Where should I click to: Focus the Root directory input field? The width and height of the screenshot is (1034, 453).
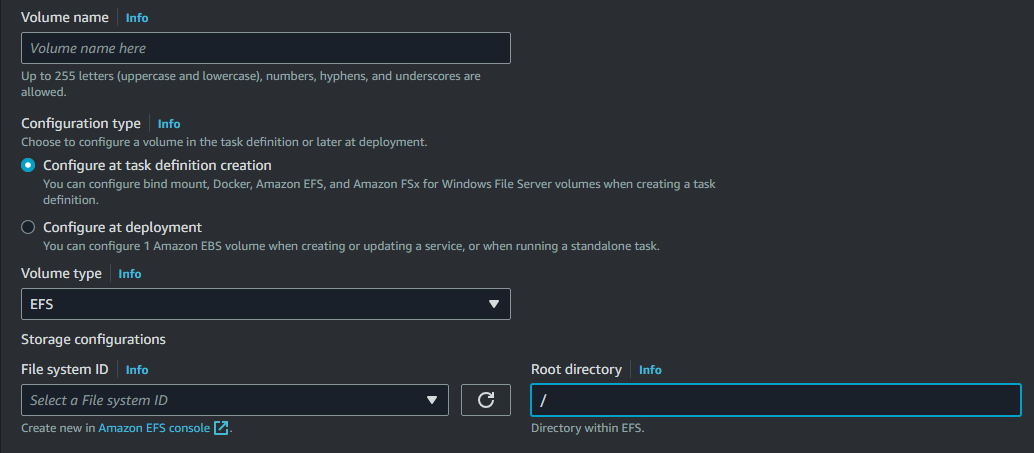775,400
